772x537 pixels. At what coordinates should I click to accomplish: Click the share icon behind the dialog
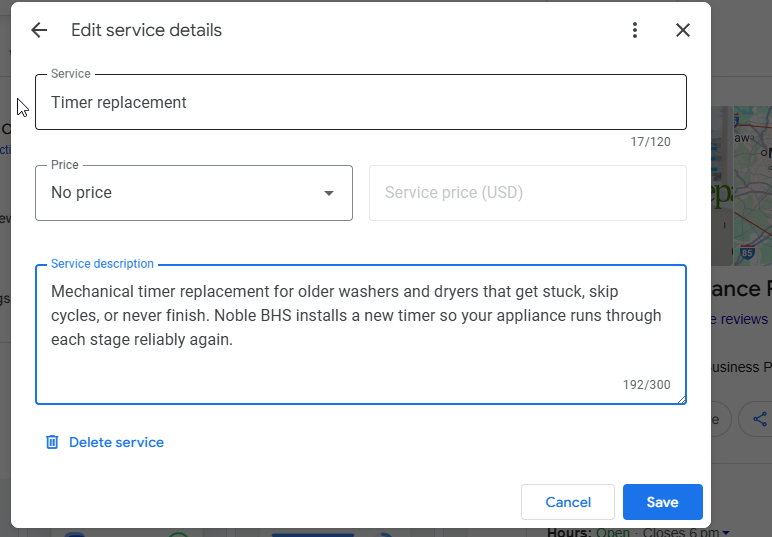coord(760,419)
